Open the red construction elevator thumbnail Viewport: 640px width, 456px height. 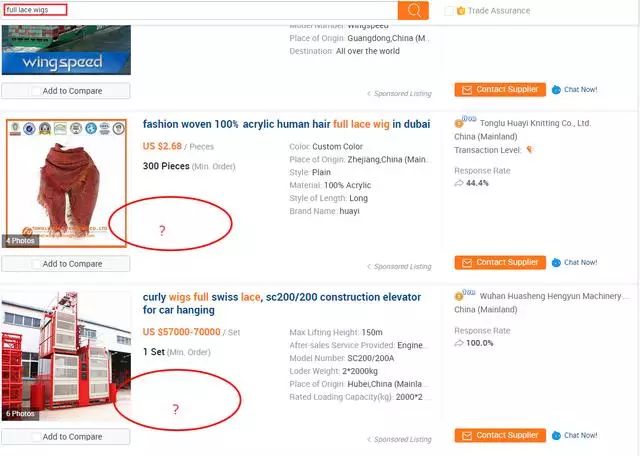(66, 356)
